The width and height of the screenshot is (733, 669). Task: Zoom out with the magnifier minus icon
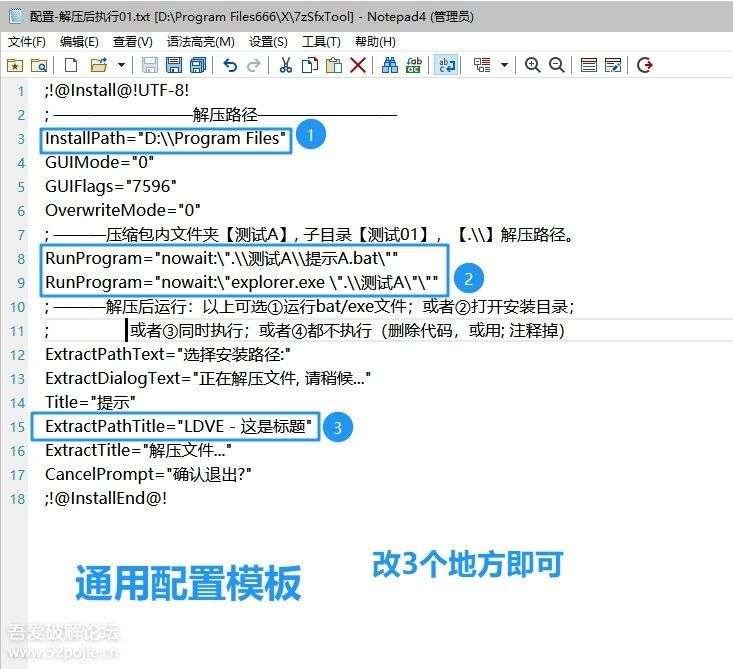point(557,65)
